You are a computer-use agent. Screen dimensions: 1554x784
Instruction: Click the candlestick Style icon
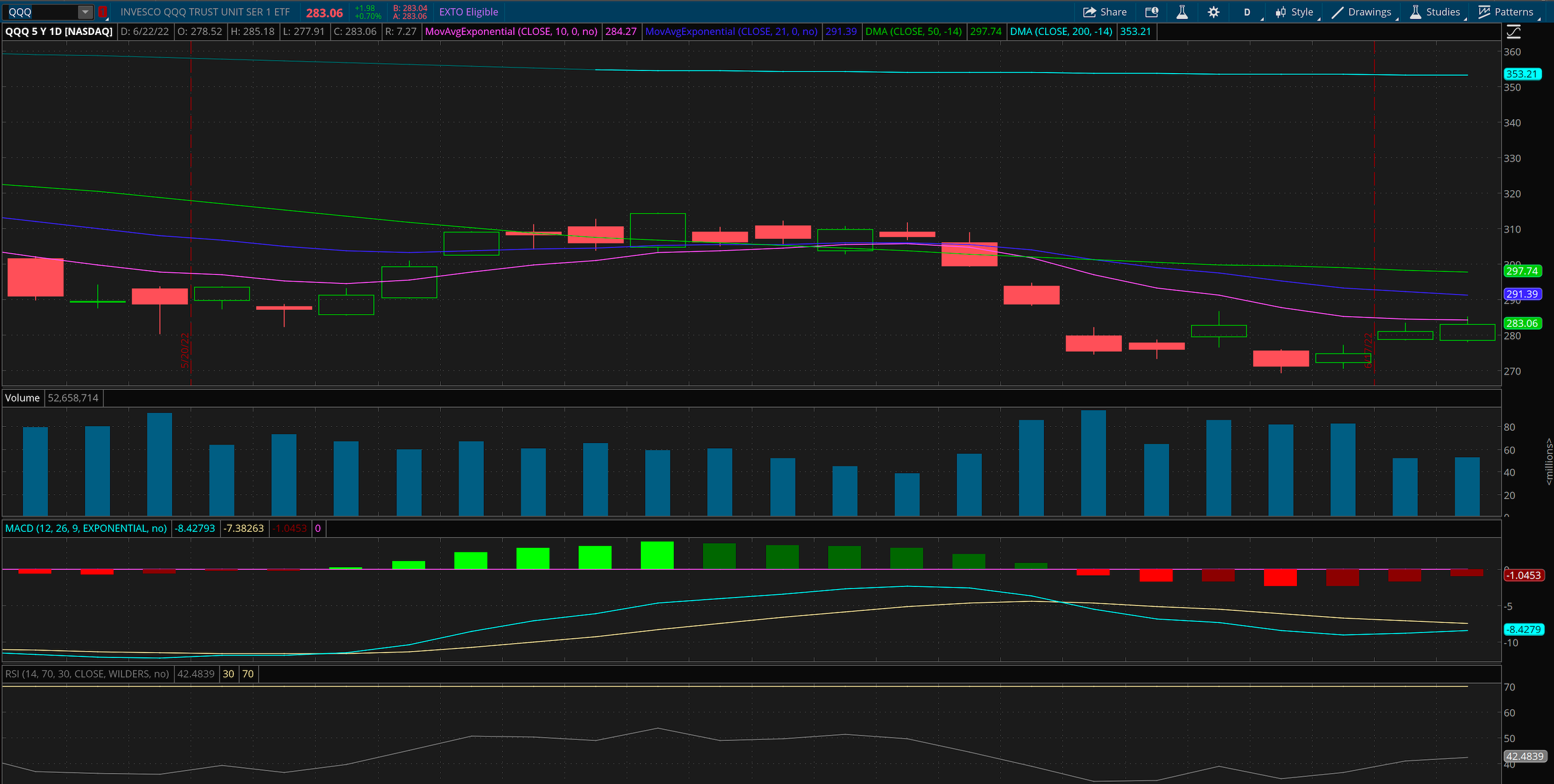[1281, 12]
